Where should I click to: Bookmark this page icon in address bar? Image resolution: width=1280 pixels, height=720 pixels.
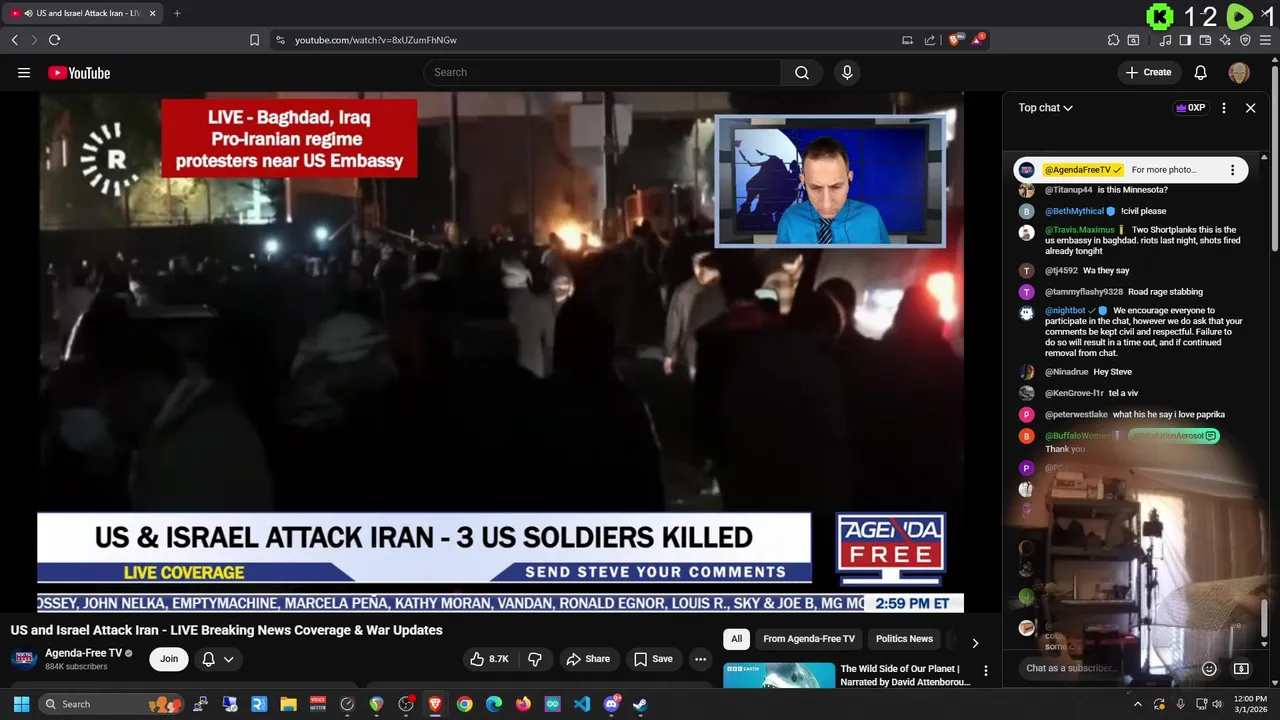pyautogui.click(x=254, y=40)
